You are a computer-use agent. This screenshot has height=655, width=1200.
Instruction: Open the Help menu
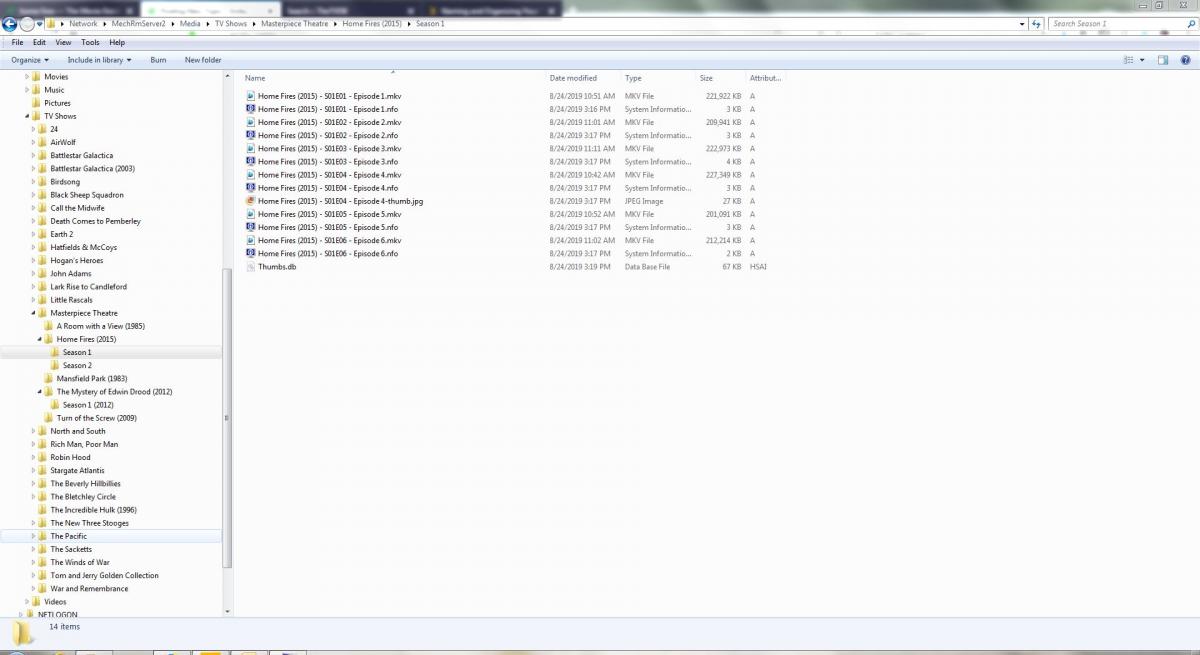[117, 43]
